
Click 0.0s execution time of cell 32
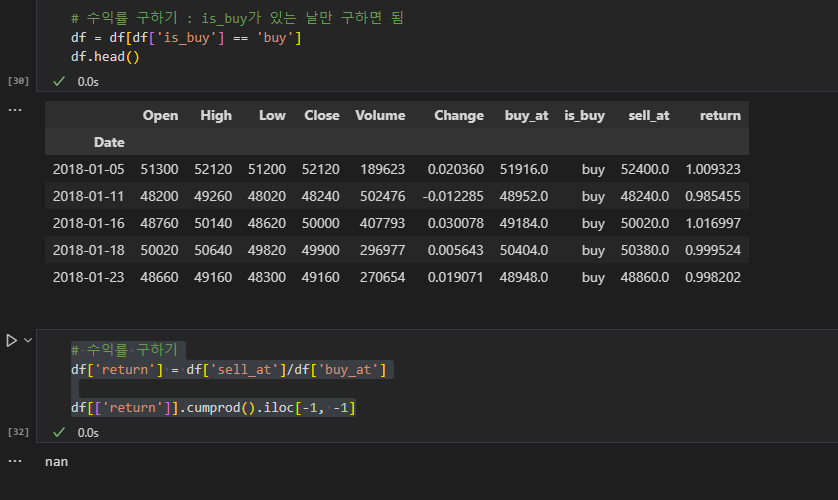(88, 433)
